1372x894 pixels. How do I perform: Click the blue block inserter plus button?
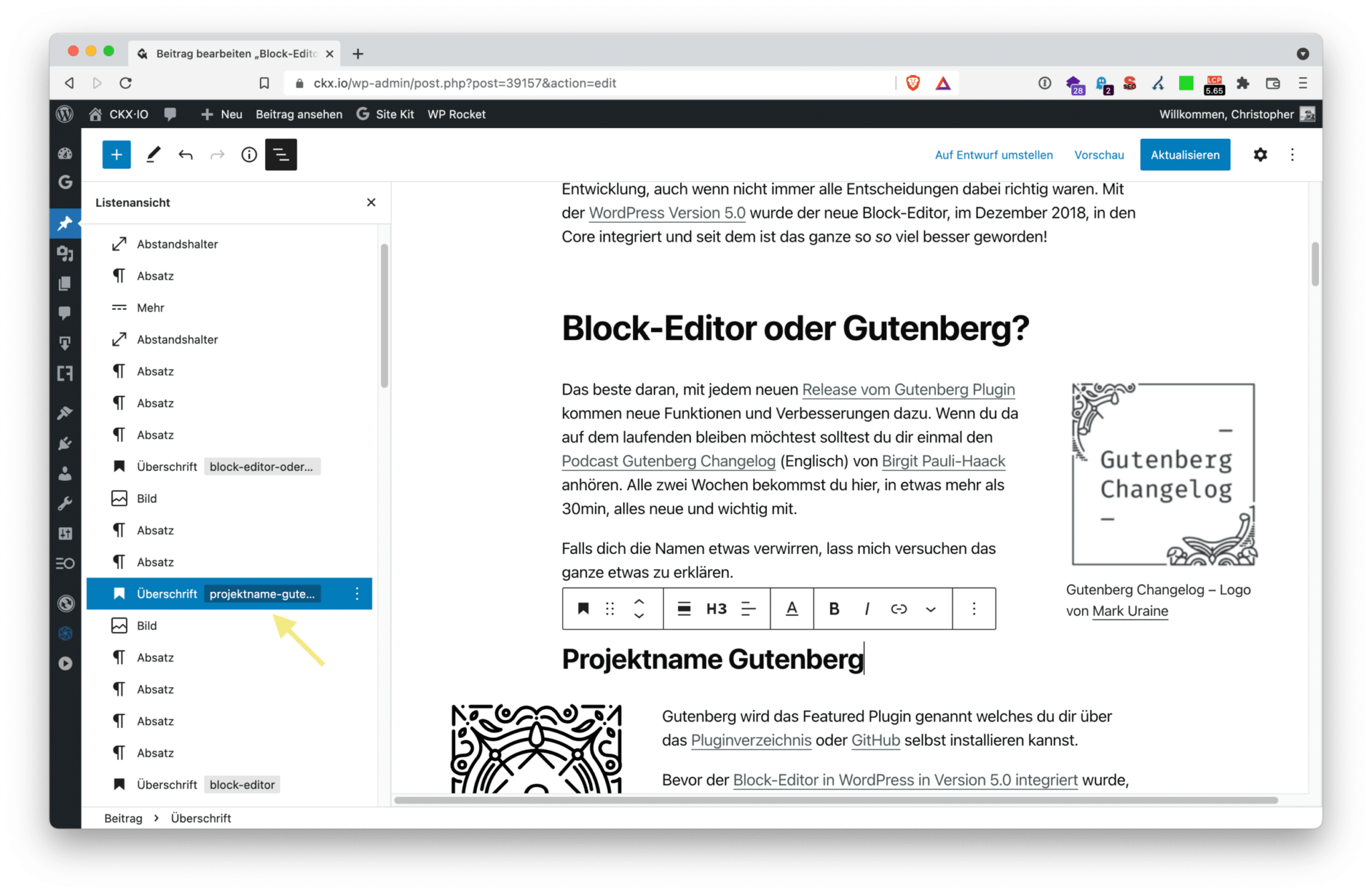click(x=116, y=155)
